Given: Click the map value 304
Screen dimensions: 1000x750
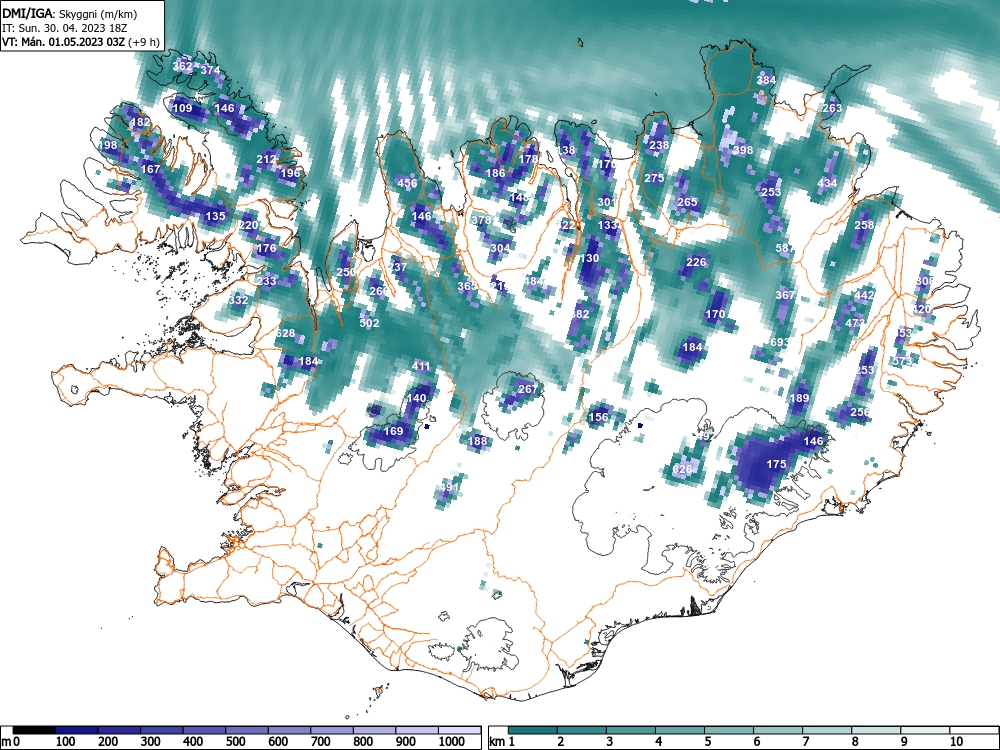Looking at the screenshot, I should point(501,249).
